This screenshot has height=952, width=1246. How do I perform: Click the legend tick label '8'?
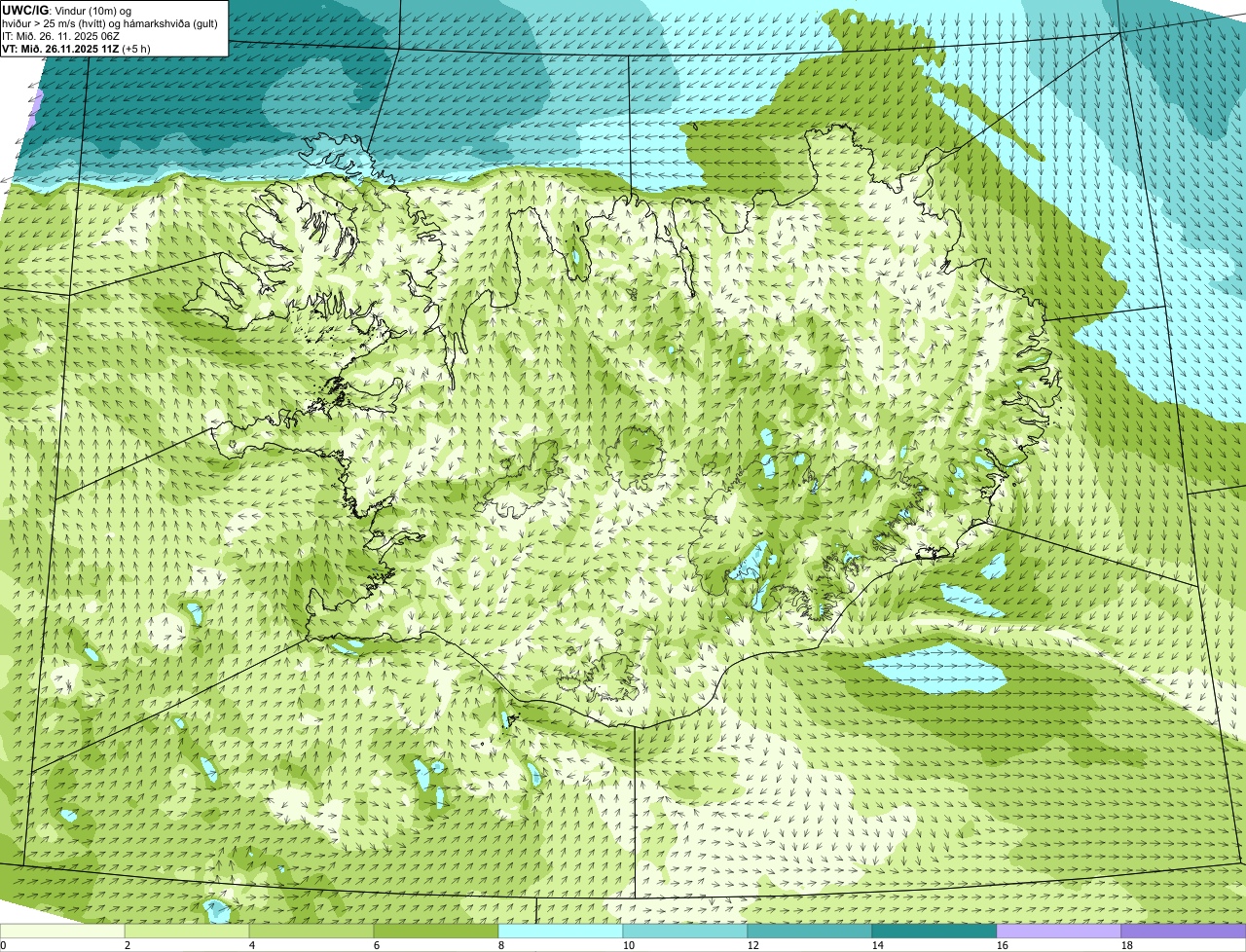tap(501, 945)
